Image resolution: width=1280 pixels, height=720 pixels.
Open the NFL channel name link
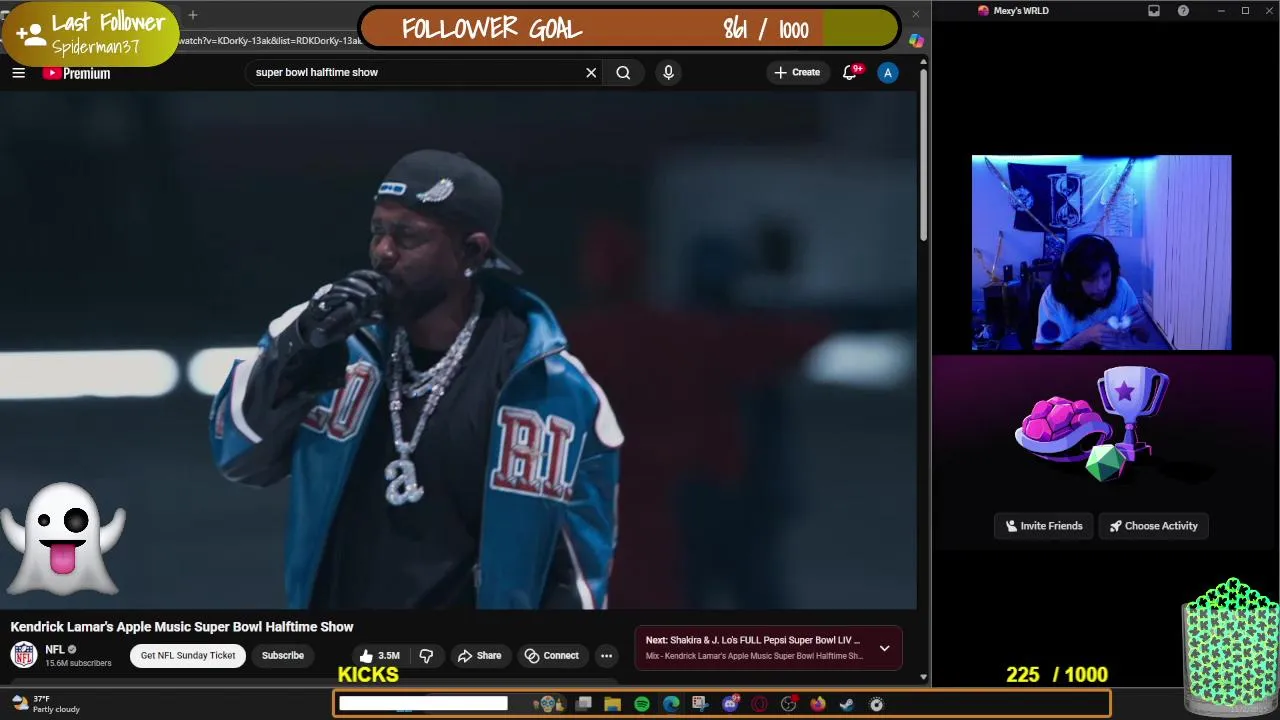pyautogui.click(x=55, y=649)
